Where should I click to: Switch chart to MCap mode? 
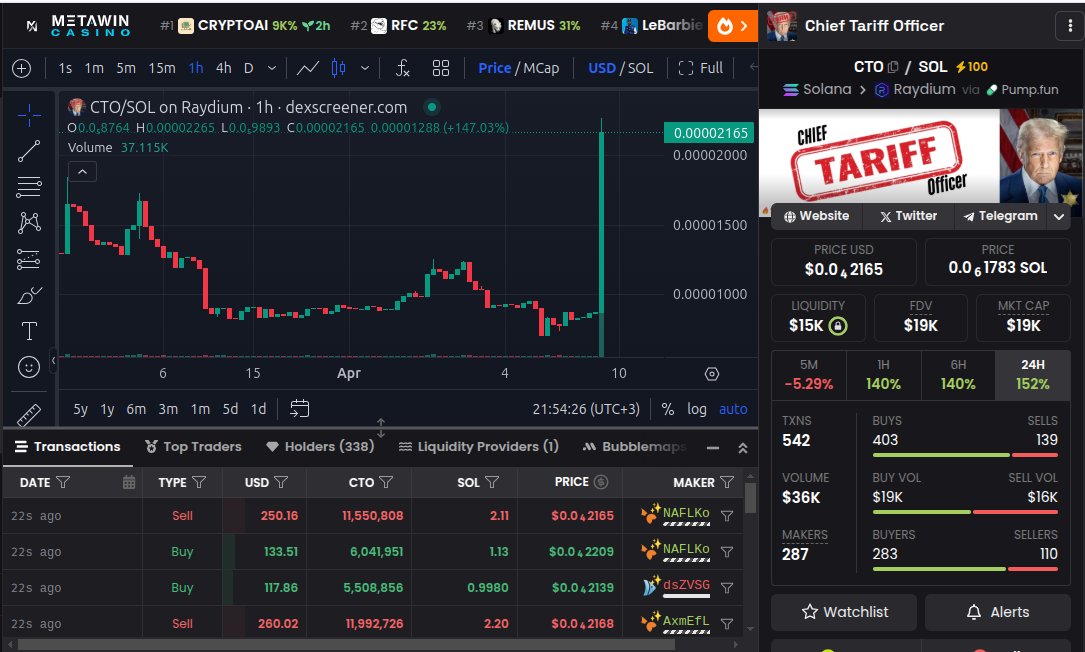point(541,68)
